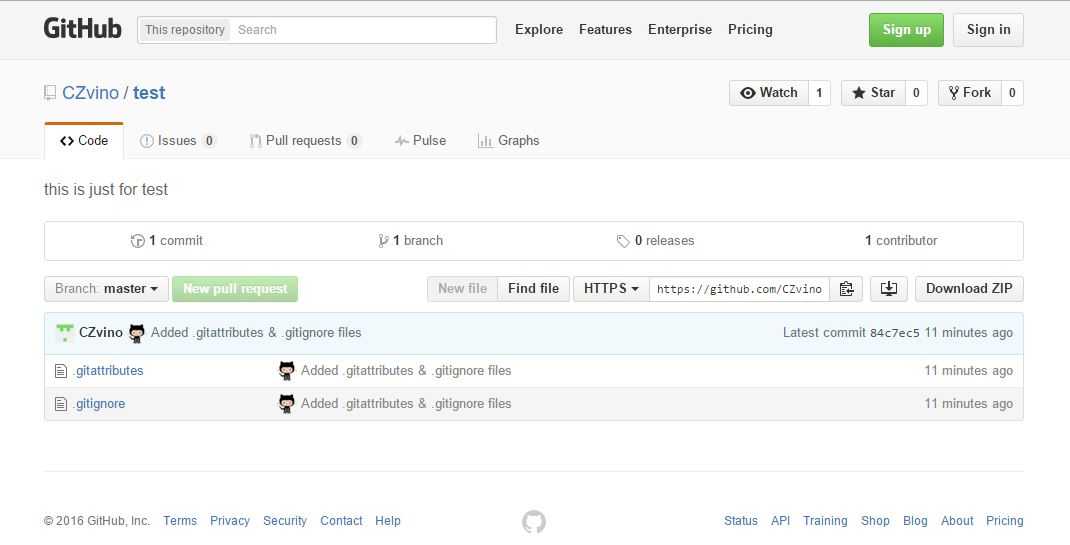
Task: Click the Pull requests icon
Action: point(255,141)
